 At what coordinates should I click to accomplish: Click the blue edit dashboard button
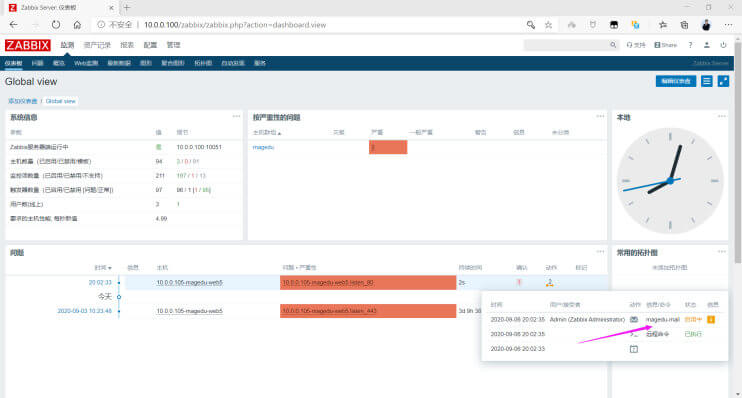pos(676,81)
